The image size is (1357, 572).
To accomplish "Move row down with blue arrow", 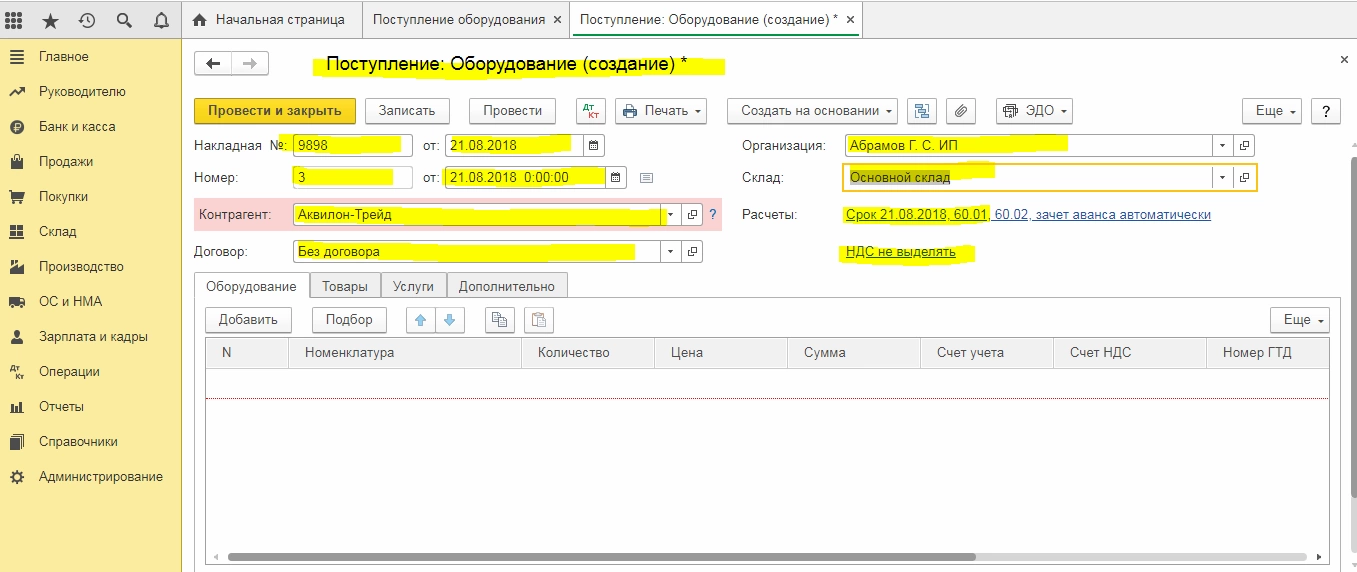I will point(449,320).
